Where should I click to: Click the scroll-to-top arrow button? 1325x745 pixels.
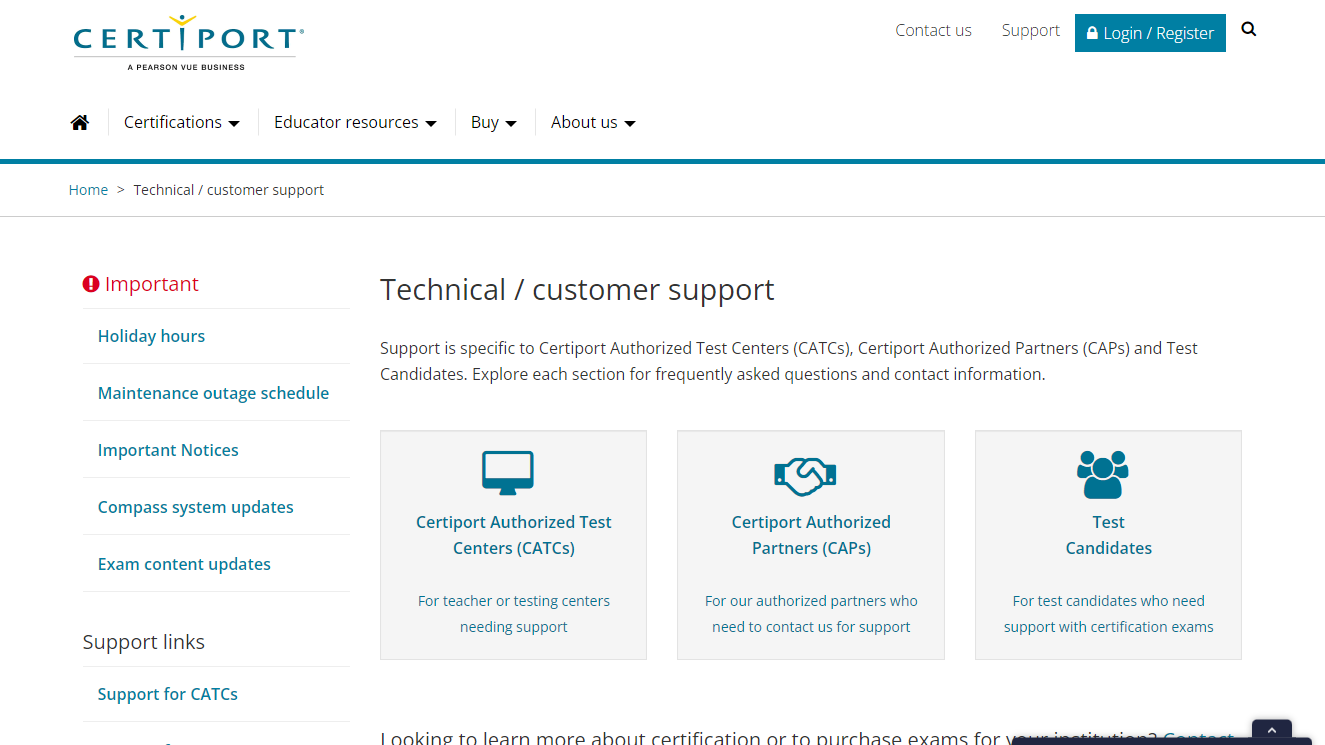tap(1272, 732)
